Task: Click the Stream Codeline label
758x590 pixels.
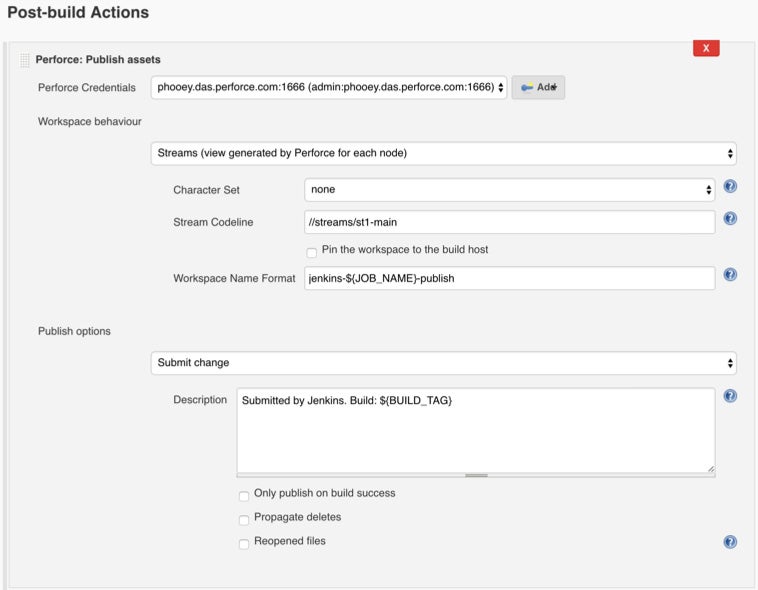Action: click(213, 222)
